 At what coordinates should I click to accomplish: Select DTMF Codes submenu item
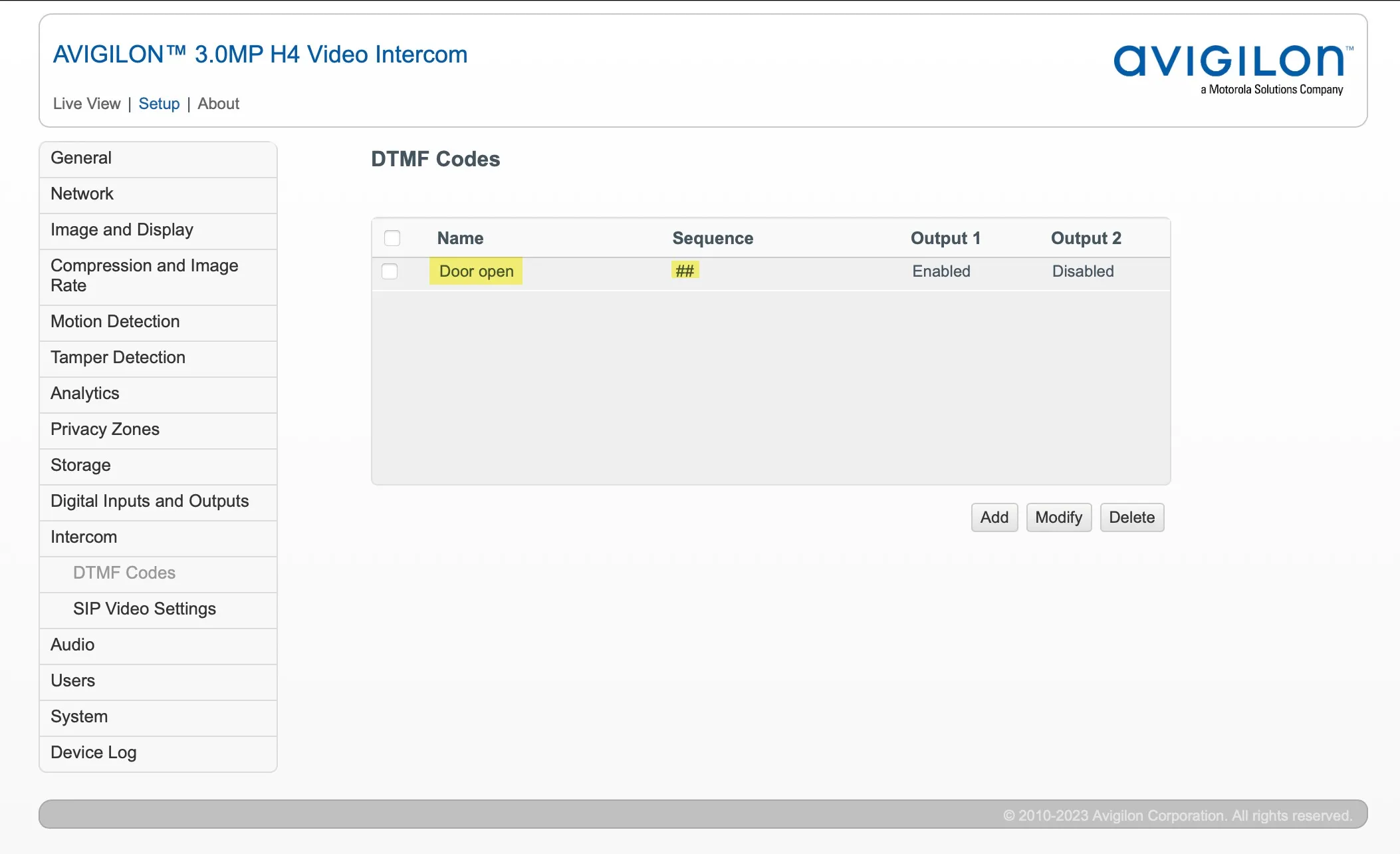[158, 573]
